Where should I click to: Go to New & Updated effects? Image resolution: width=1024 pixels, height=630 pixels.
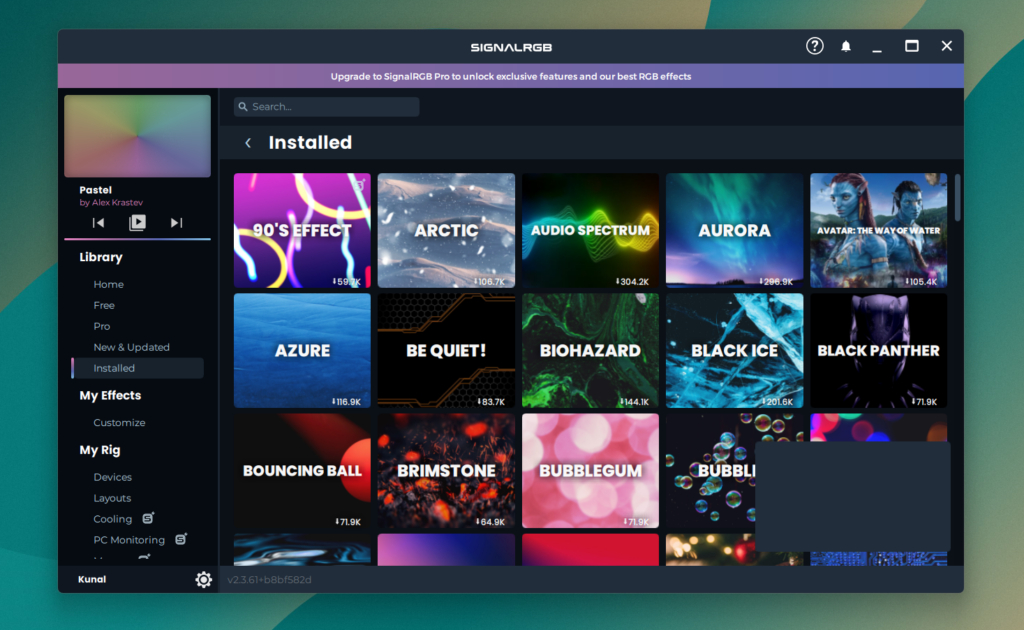[131, 347]
